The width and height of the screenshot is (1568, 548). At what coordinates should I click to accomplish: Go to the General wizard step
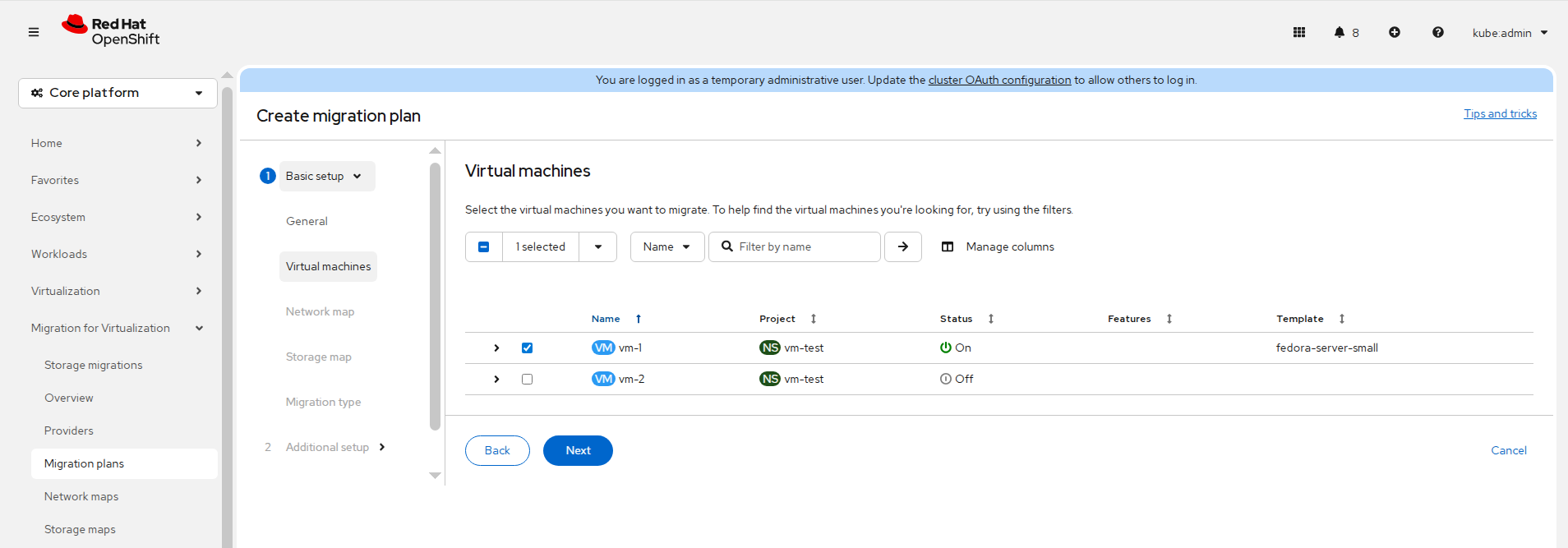[x=307, y=221]
